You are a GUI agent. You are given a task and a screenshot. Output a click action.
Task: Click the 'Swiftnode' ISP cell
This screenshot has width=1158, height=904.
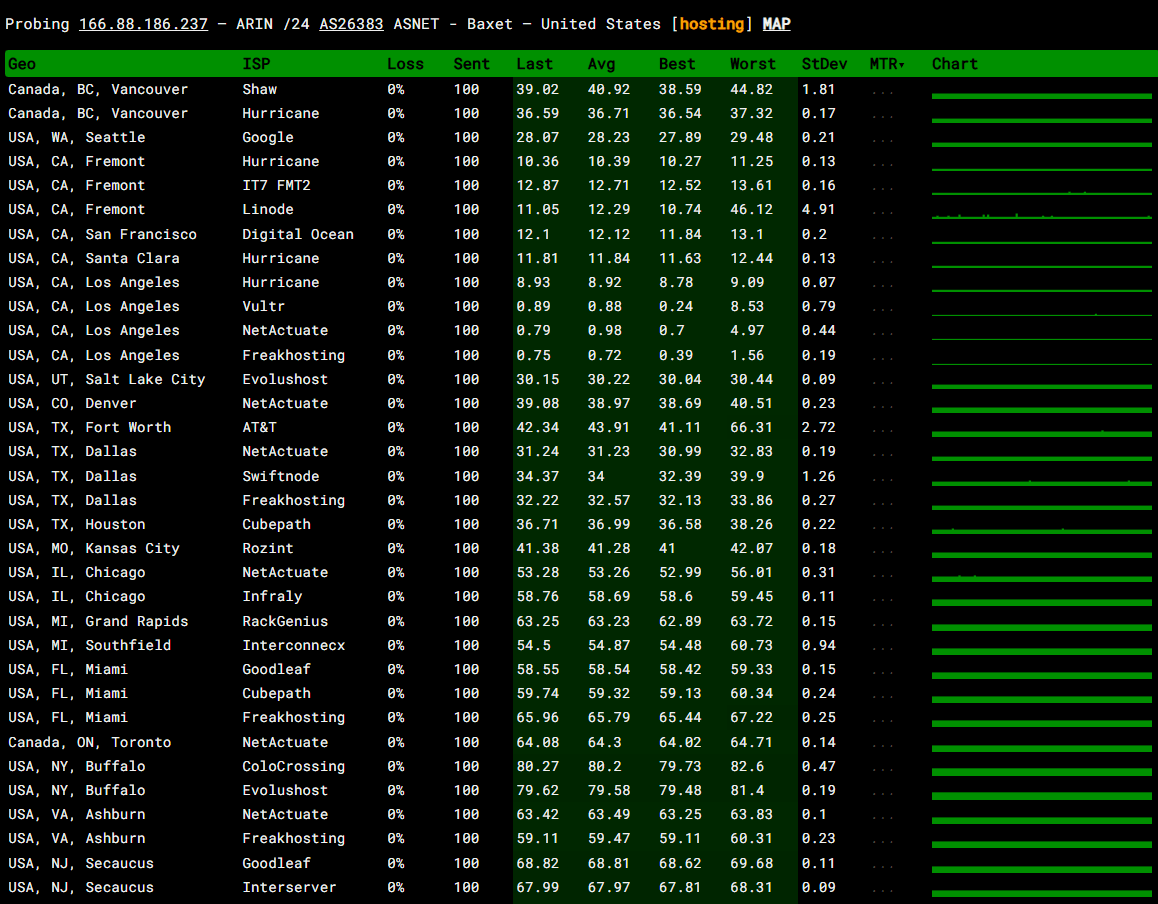click(x=281, y=476)
